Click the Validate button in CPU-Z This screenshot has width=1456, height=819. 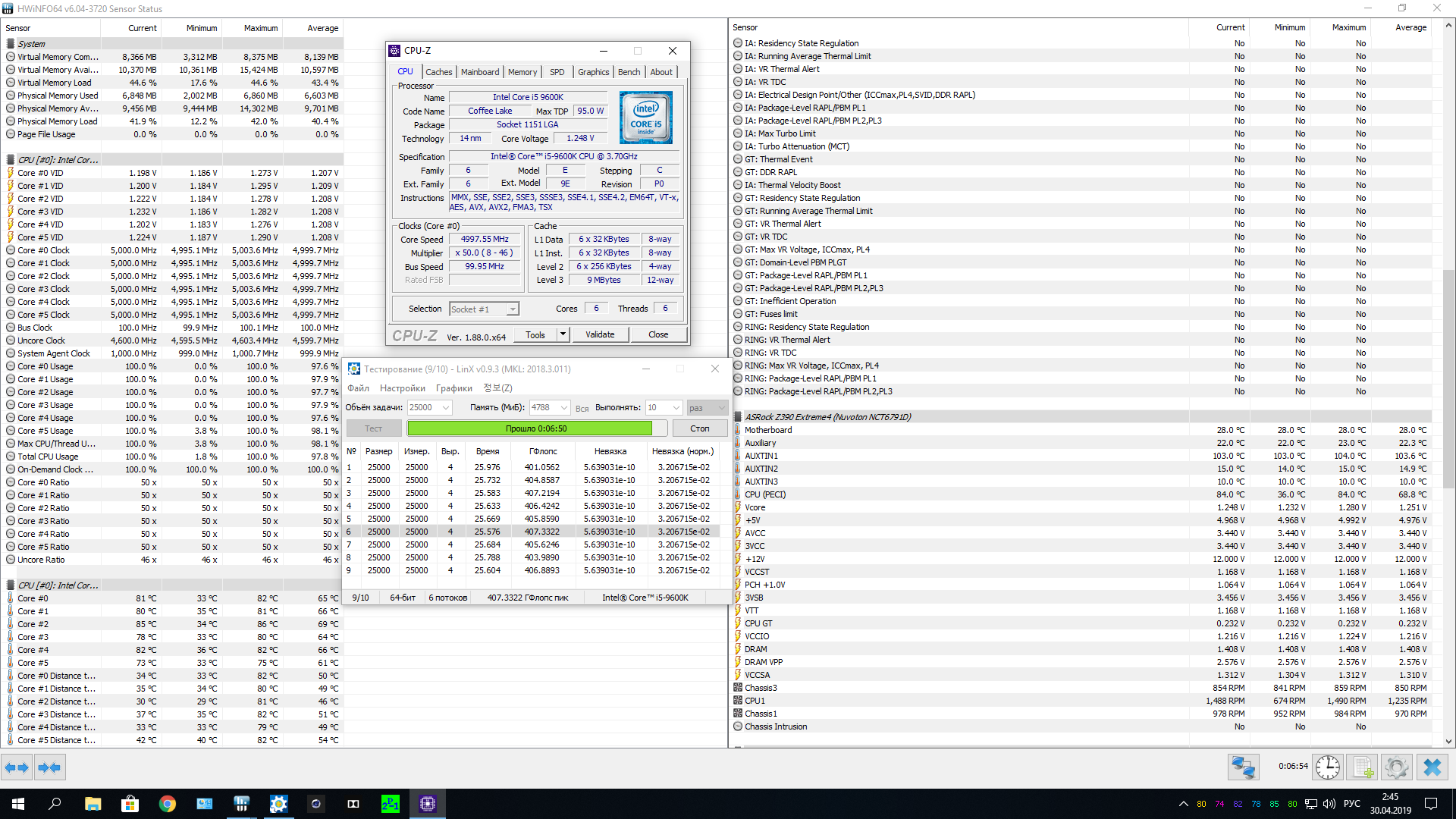point(600,334)
